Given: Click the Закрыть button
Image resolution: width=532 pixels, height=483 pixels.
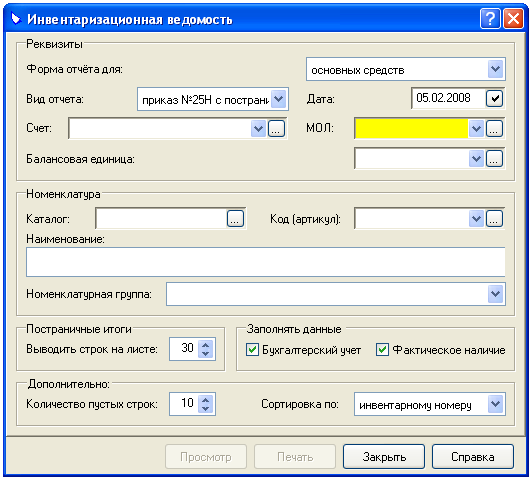Looking at the screenshot, I should point(384,457).
